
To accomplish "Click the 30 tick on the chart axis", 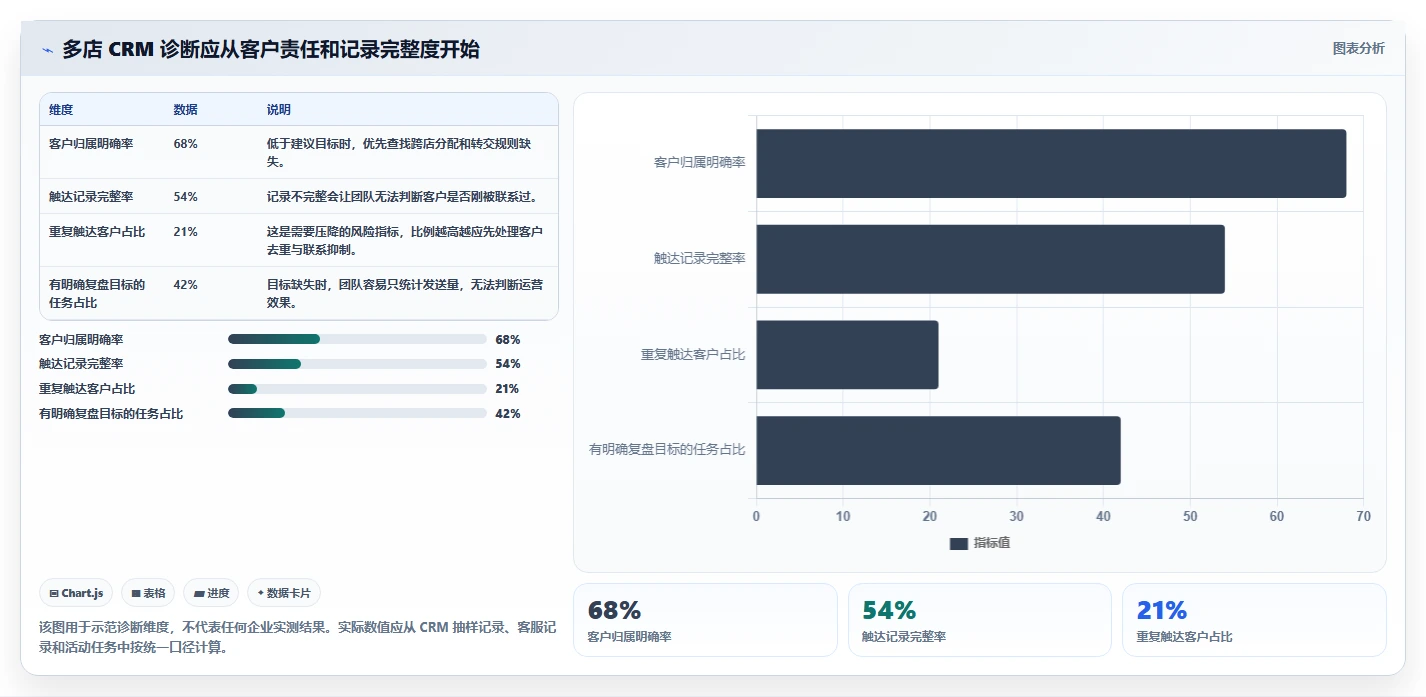I will click(x=1016, y=516).
